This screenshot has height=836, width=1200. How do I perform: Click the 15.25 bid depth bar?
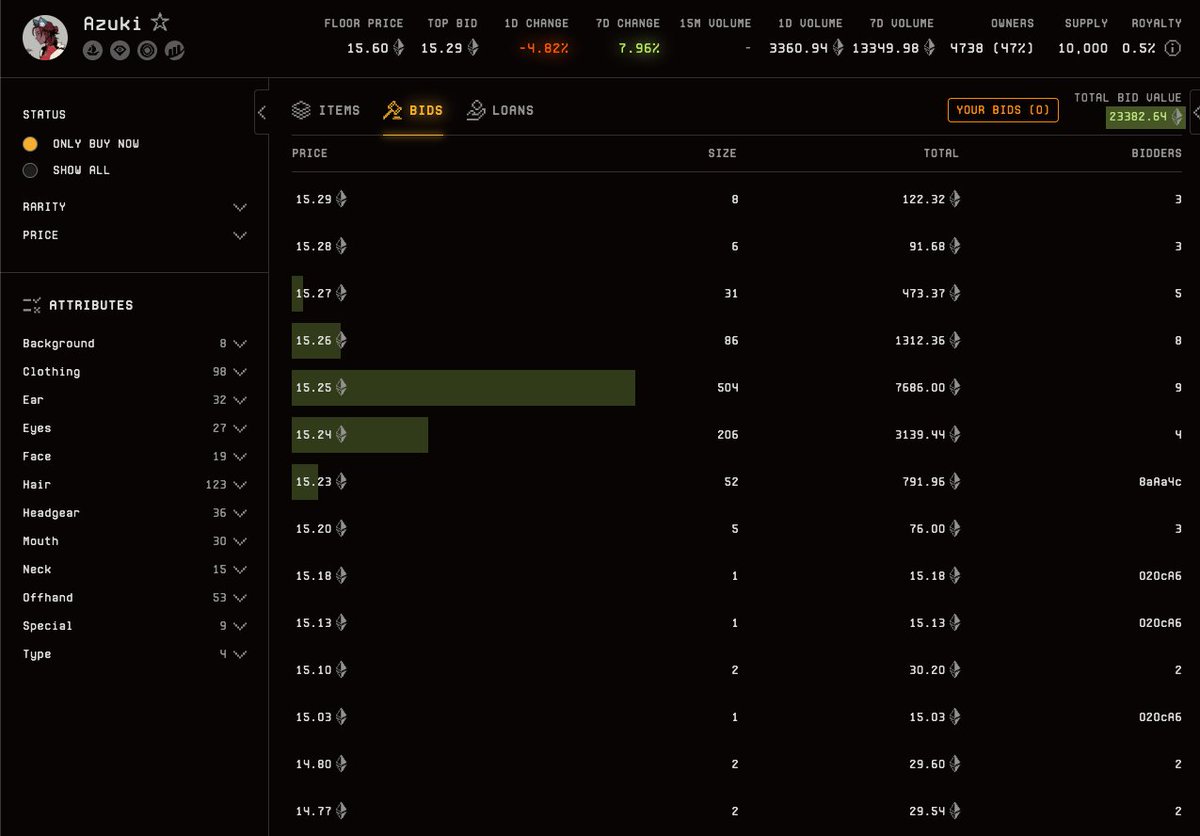coord(463,387)
